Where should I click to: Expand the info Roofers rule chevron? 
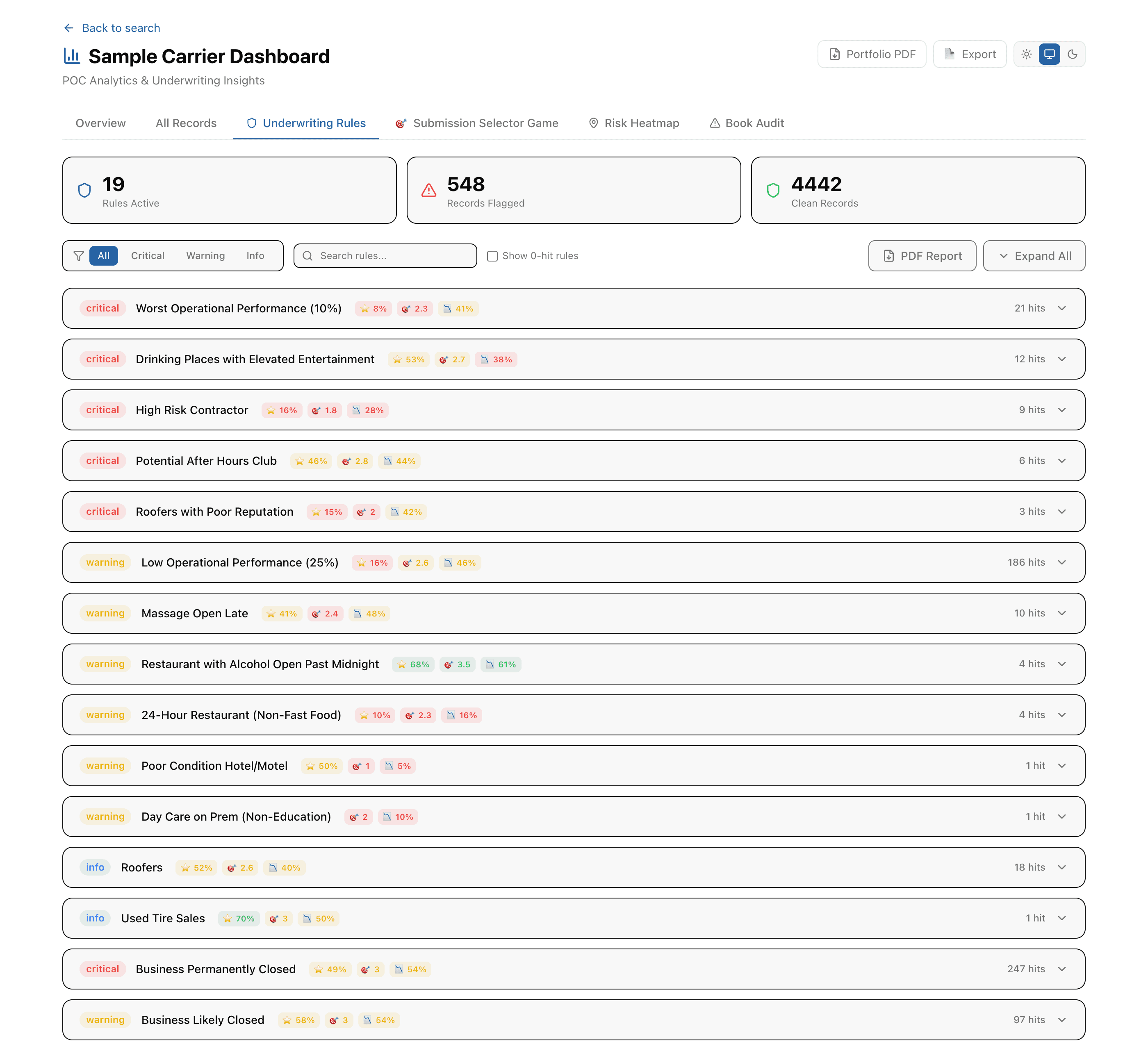(x=1062, y=867)
